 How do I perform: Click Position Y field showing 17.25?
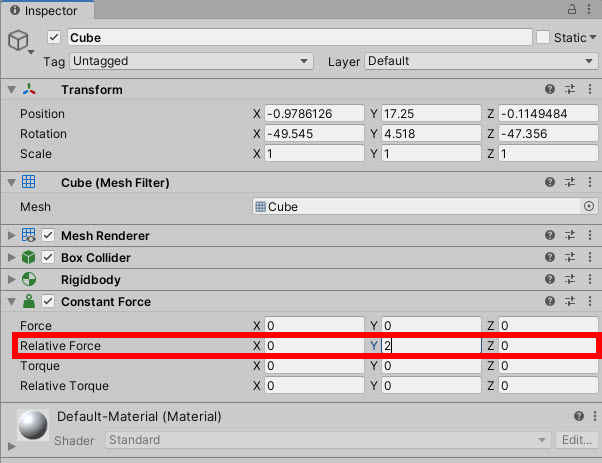tap(431, 114)
